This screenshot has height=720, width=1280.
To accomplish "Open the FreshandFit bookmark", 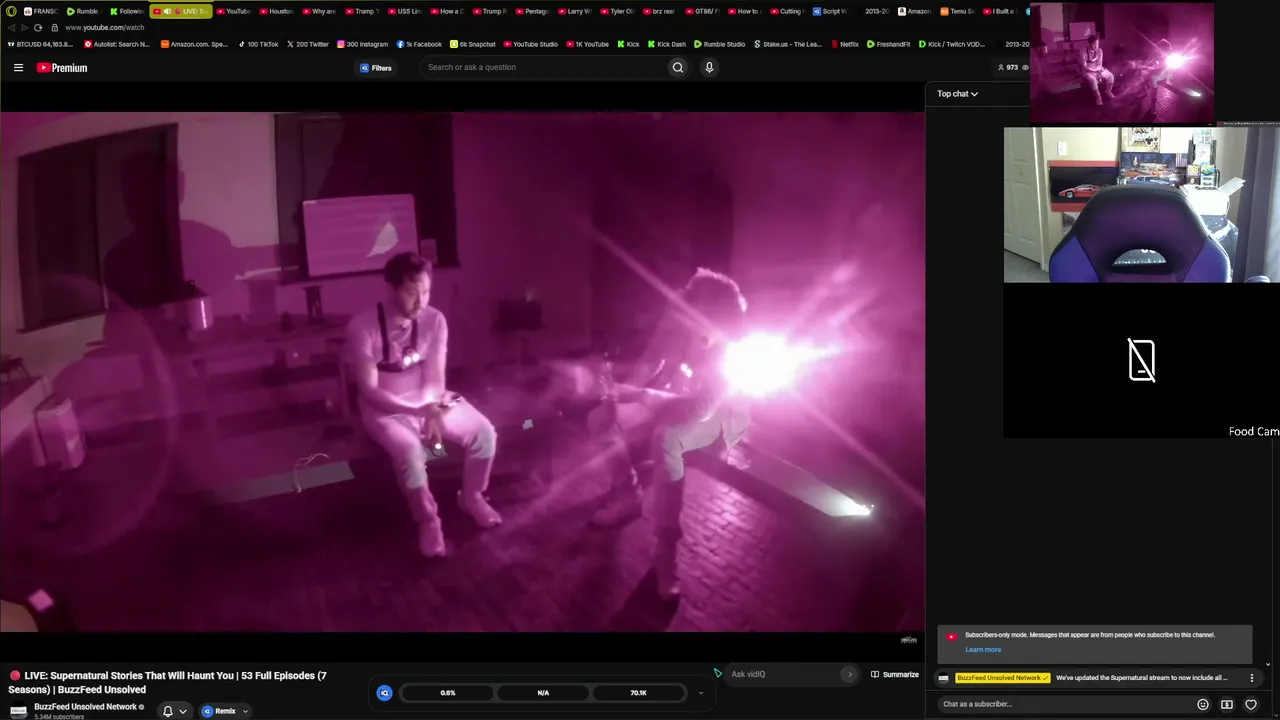I will click(x=889, y=44).
